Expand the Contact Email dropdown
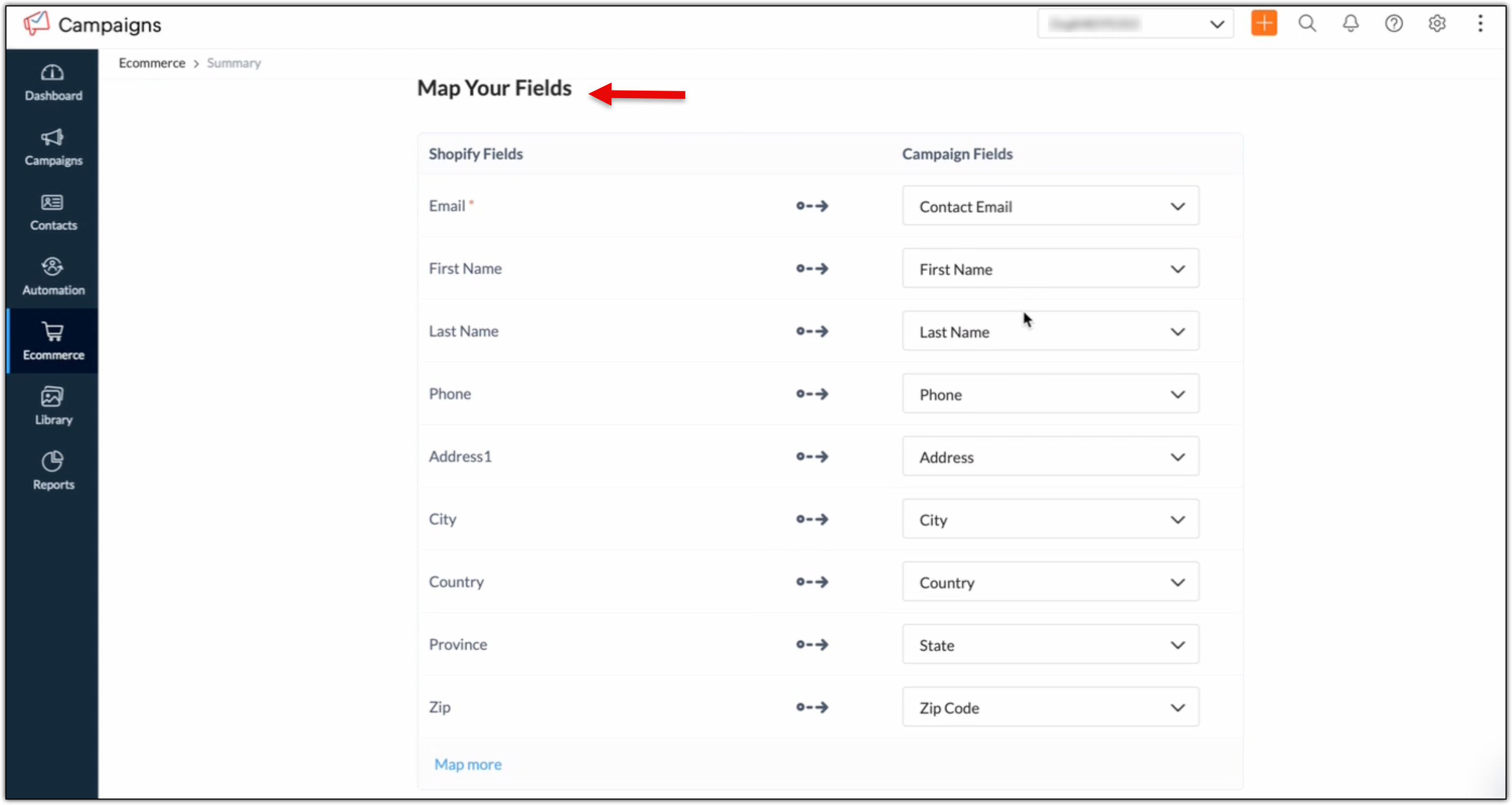 pyautogui.click(x=1050, y=206)
